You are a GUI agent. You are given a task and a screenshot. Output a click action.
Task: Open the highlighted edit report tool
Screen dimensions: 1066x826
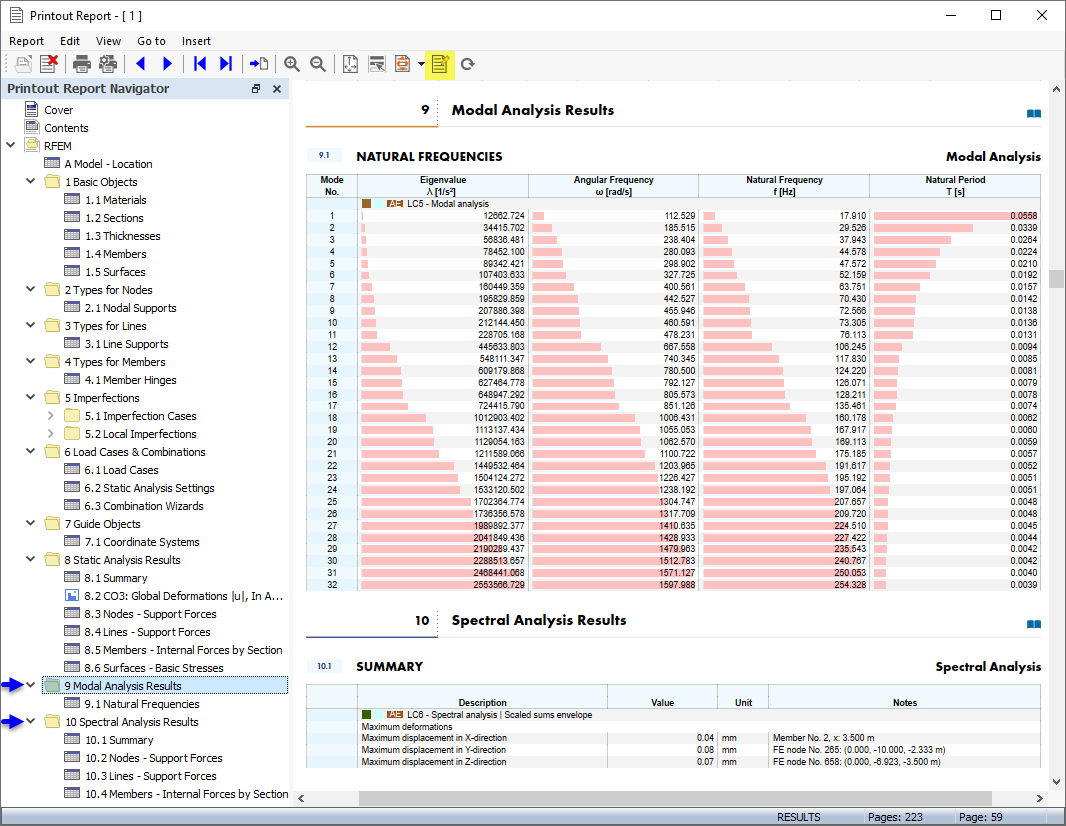(440, 64)
